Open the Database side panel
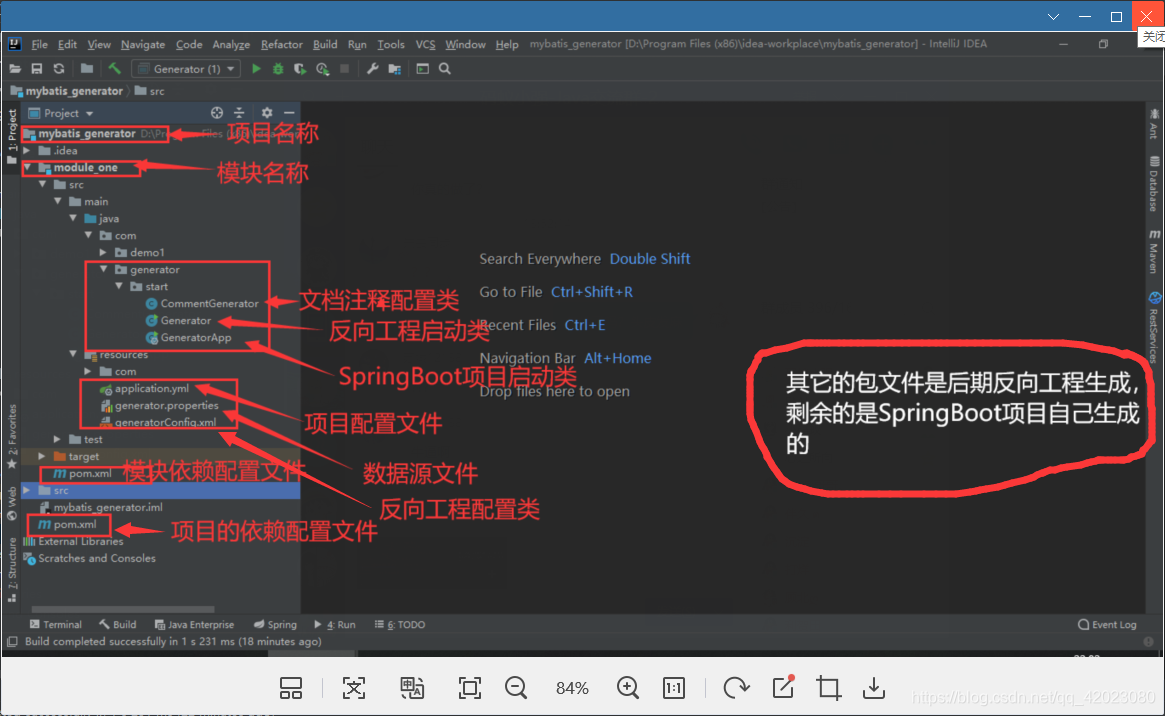The height and width of the screenshot is (716, 1165). [1154, 183]
